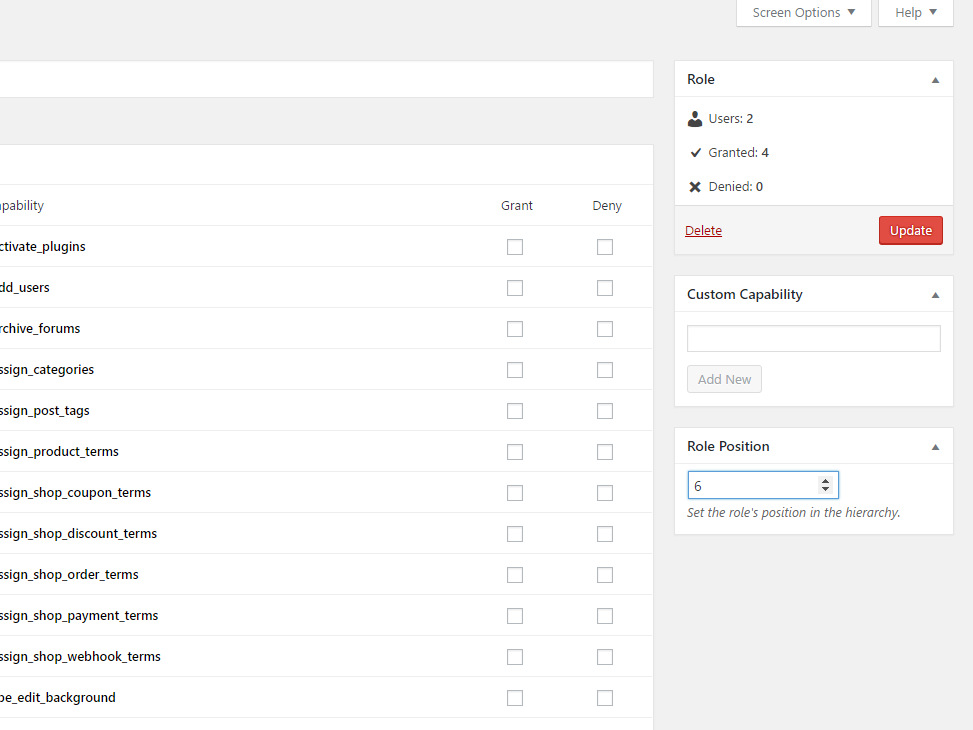Deny the assign_product_terms capability
This screenshot has height=730, width=973.
pyautogui.click(x=605, y=452)
